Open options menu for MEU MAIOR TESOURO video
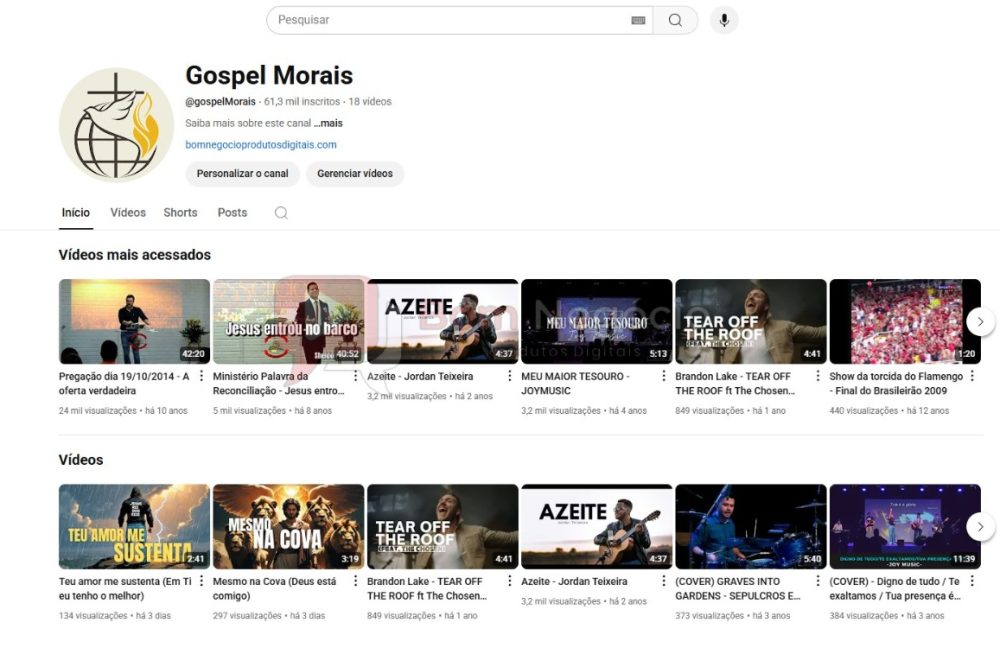Viewport: 1000px width, 667px height. click(664, 376)
